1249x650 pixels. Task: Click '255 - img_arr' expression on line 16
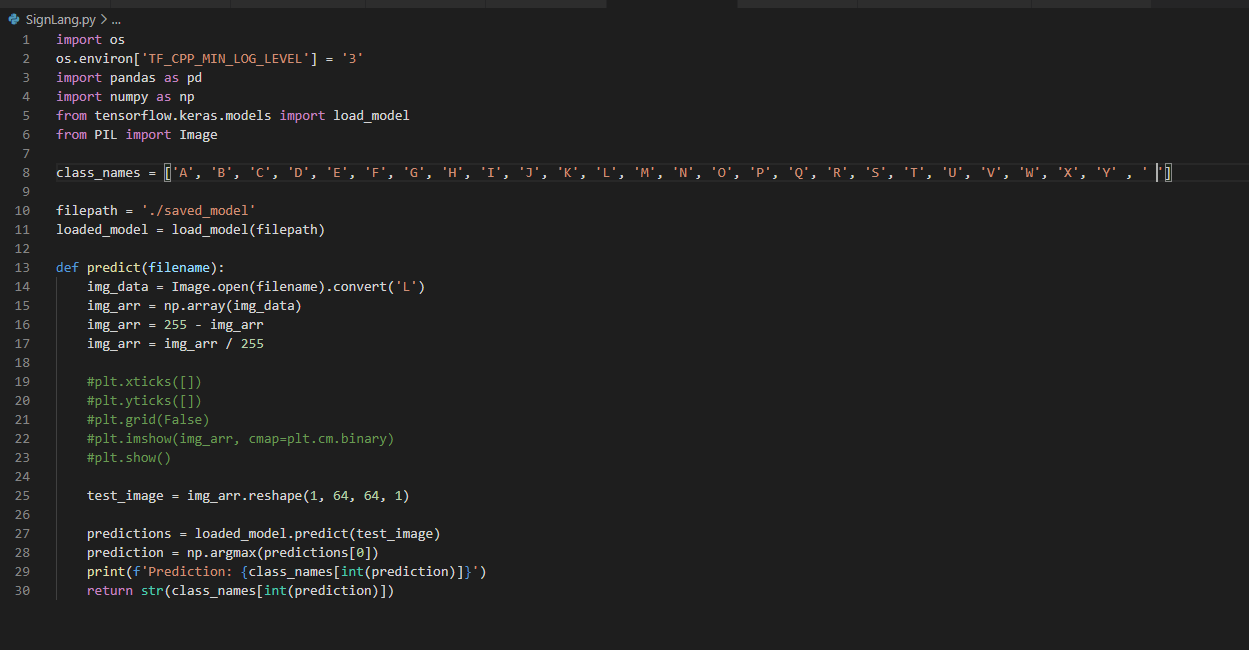pos(214,325)
